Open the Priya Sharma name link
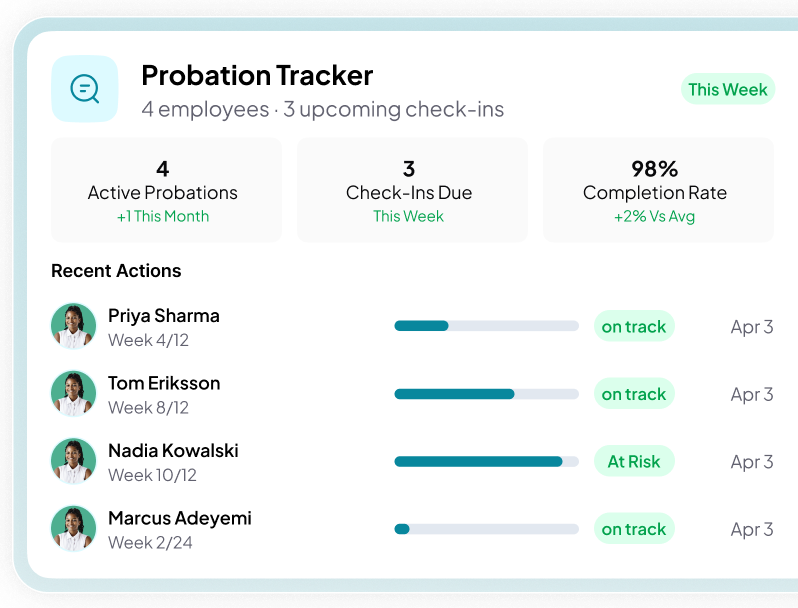The height and width of the screenshot is (608, 798). (164, 316)
